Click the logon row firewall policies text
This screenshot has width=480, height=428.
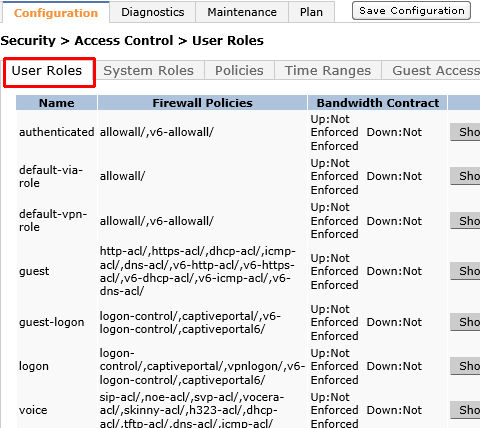click(x=202, y=366)
